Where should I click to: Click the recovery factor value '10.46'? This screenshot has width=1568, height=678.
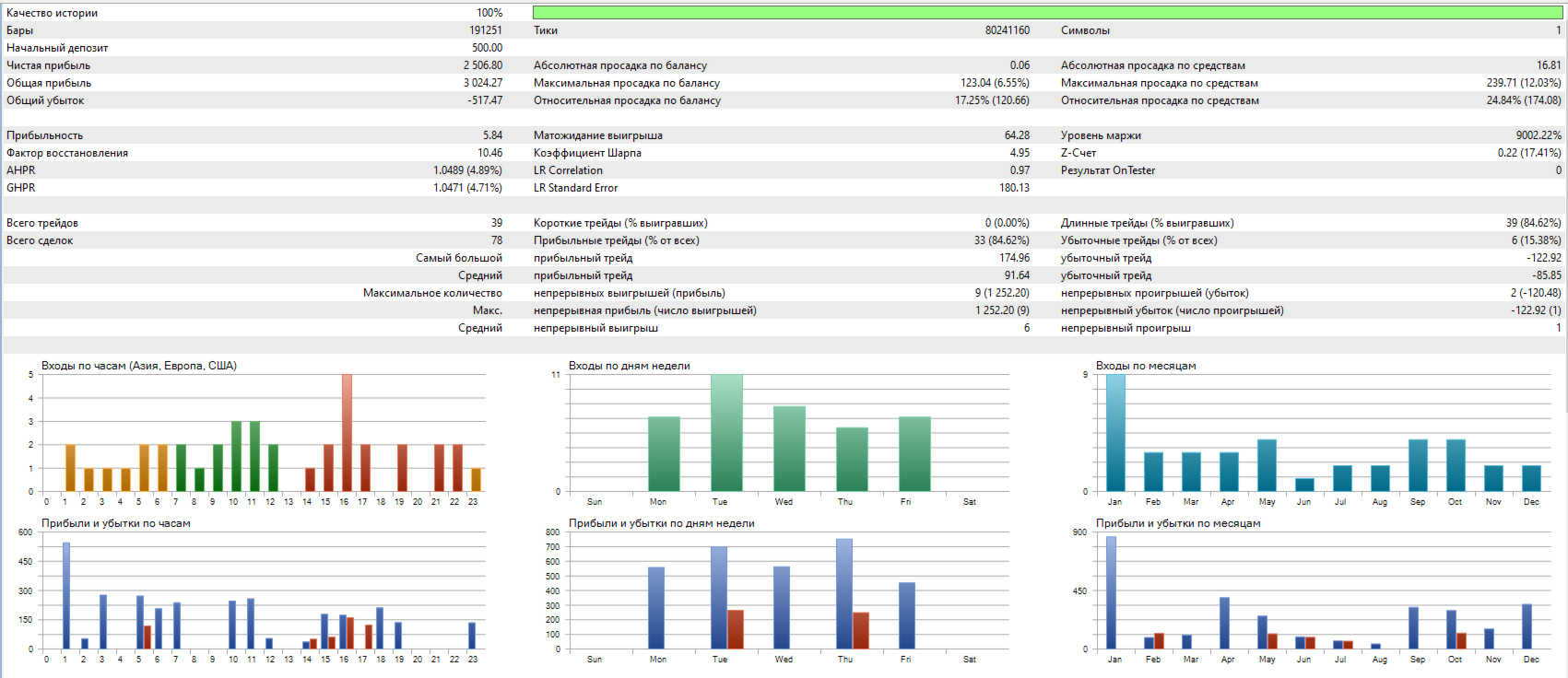click(490, 153)
